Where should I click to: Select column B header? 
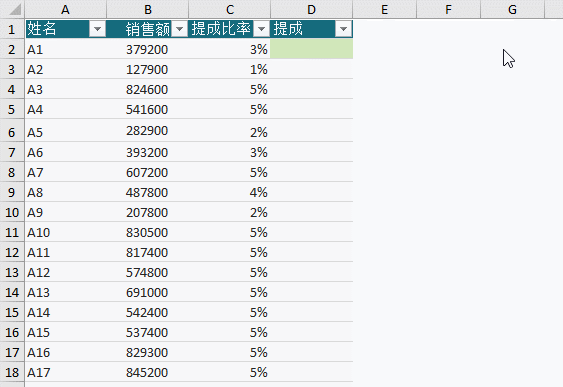coord(148,9)
